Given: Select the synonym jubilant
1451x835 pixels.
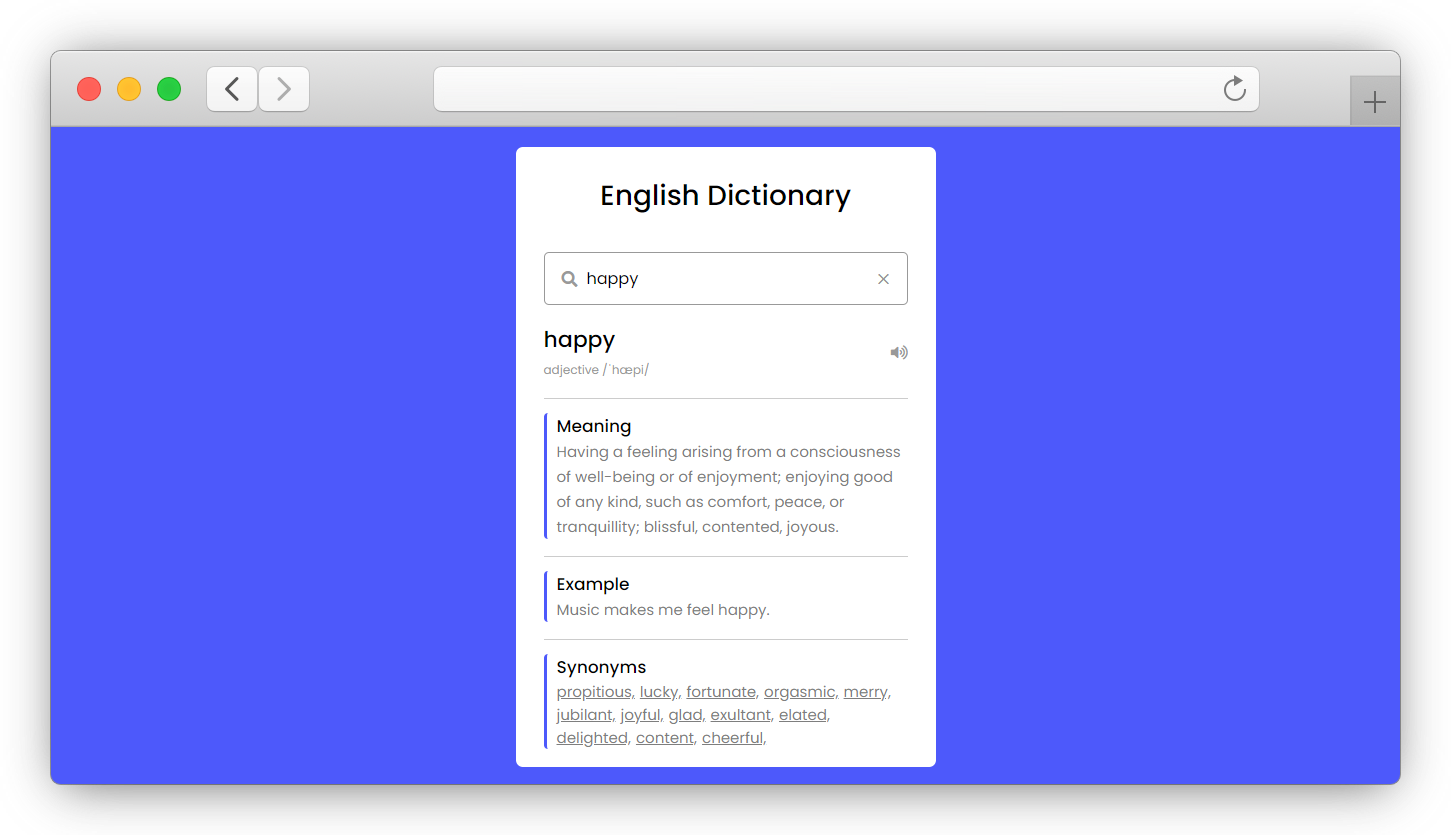Looking at the screenshot, I should point(584,714).
